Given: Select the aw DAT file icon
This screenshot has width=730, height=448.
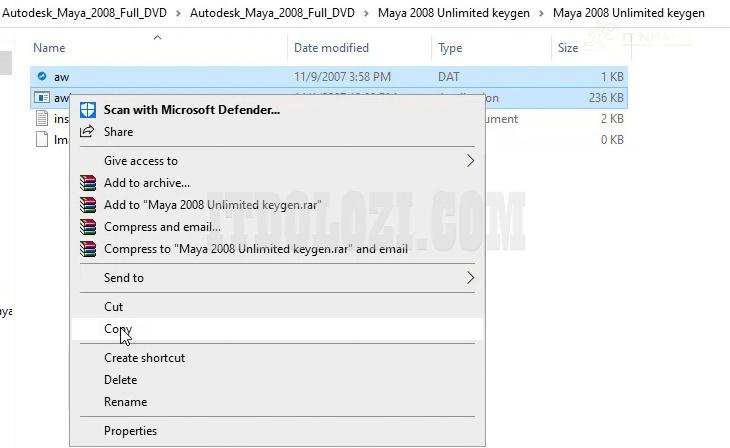Looking at the screenshot, I should tap(41, 77).
